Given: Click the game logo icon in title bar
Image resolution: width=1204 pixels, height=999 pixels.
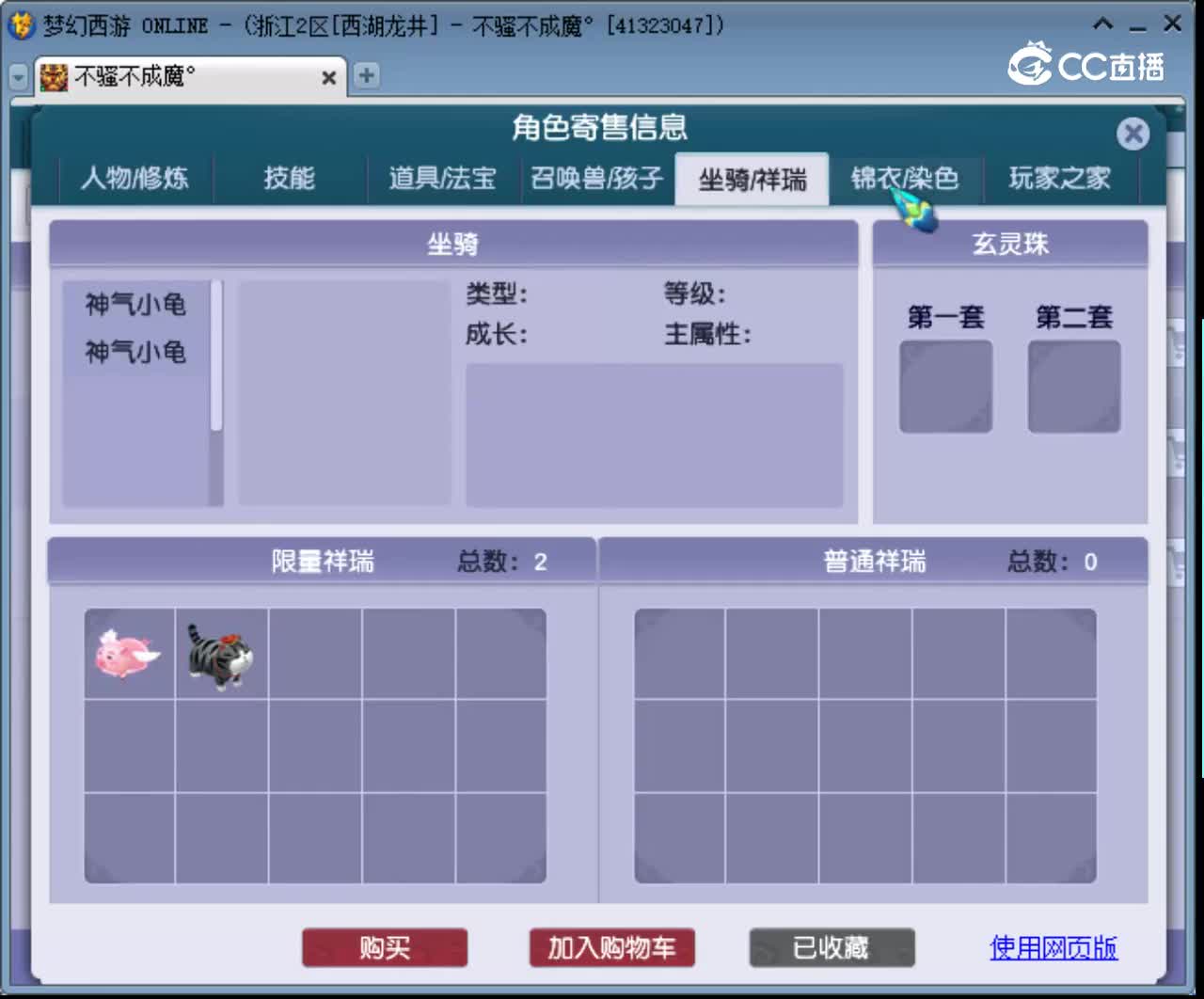Looking at the screenshot, I should point(20,24).
